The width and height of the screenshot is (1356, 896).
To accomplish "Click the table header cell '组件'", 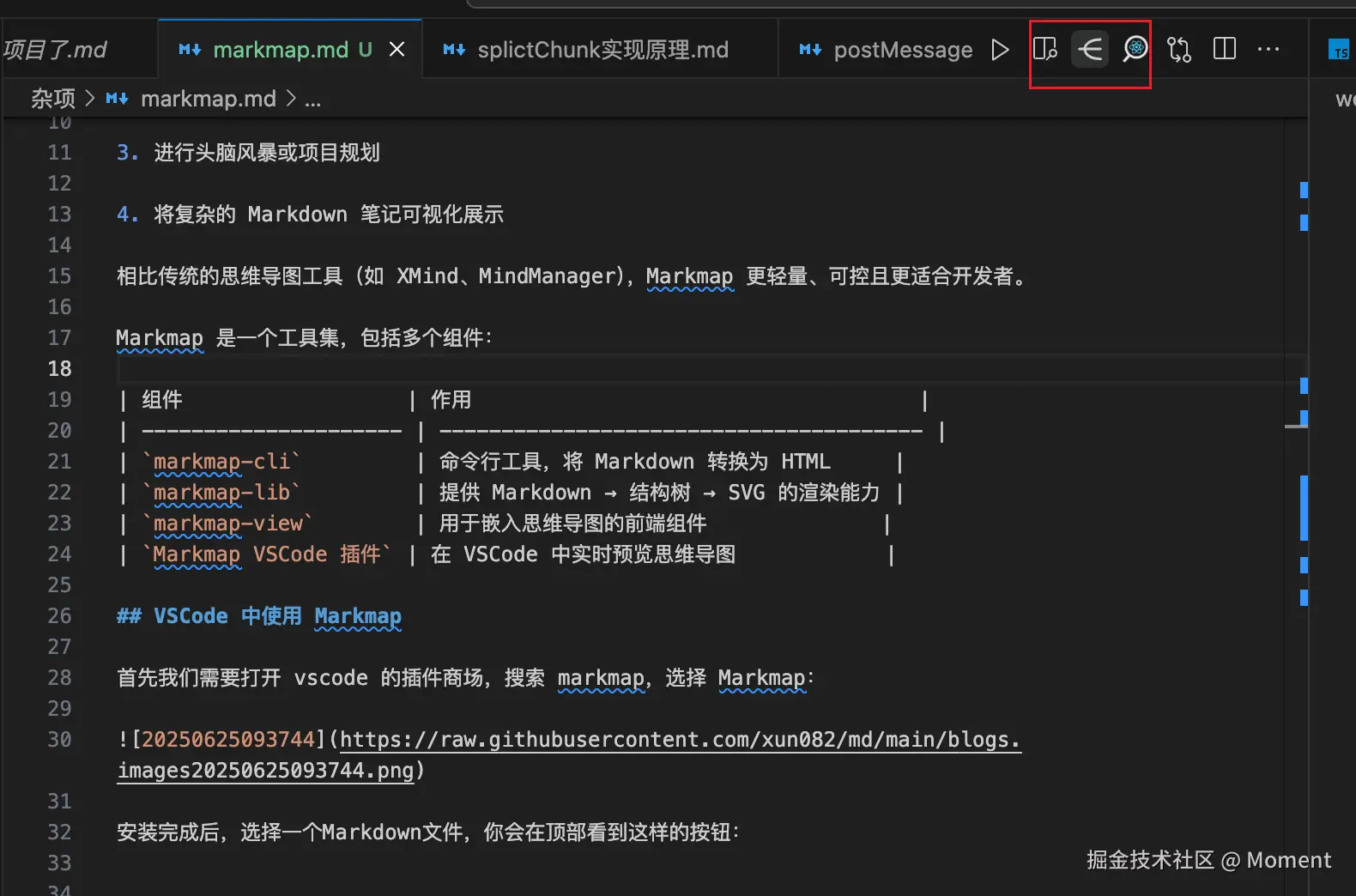I will [x=162, y=400].
